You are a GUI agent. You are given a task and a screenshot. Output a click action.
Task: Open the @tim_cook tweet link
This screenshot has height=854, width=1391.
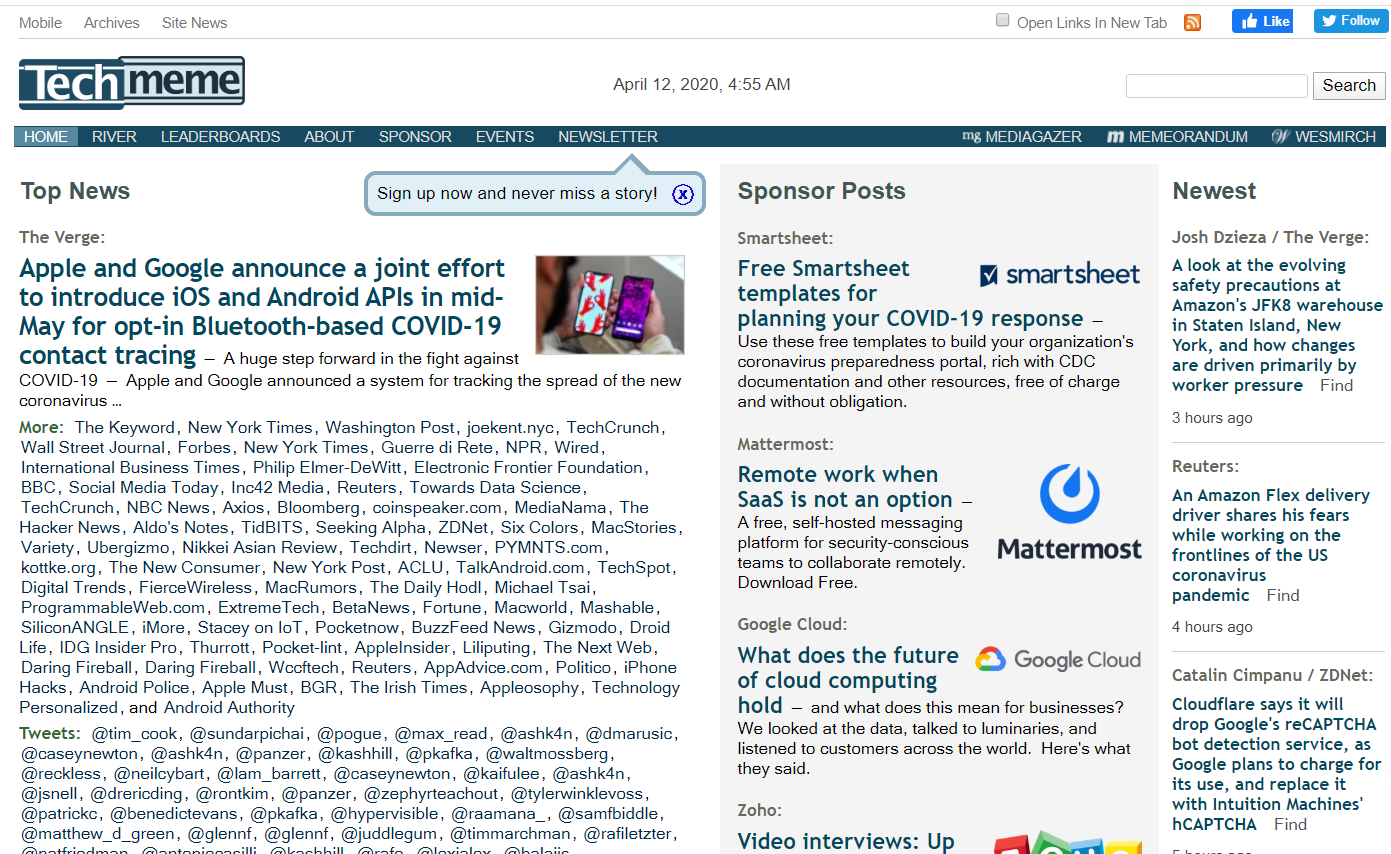pyautogui.click(x=135, y=733)
